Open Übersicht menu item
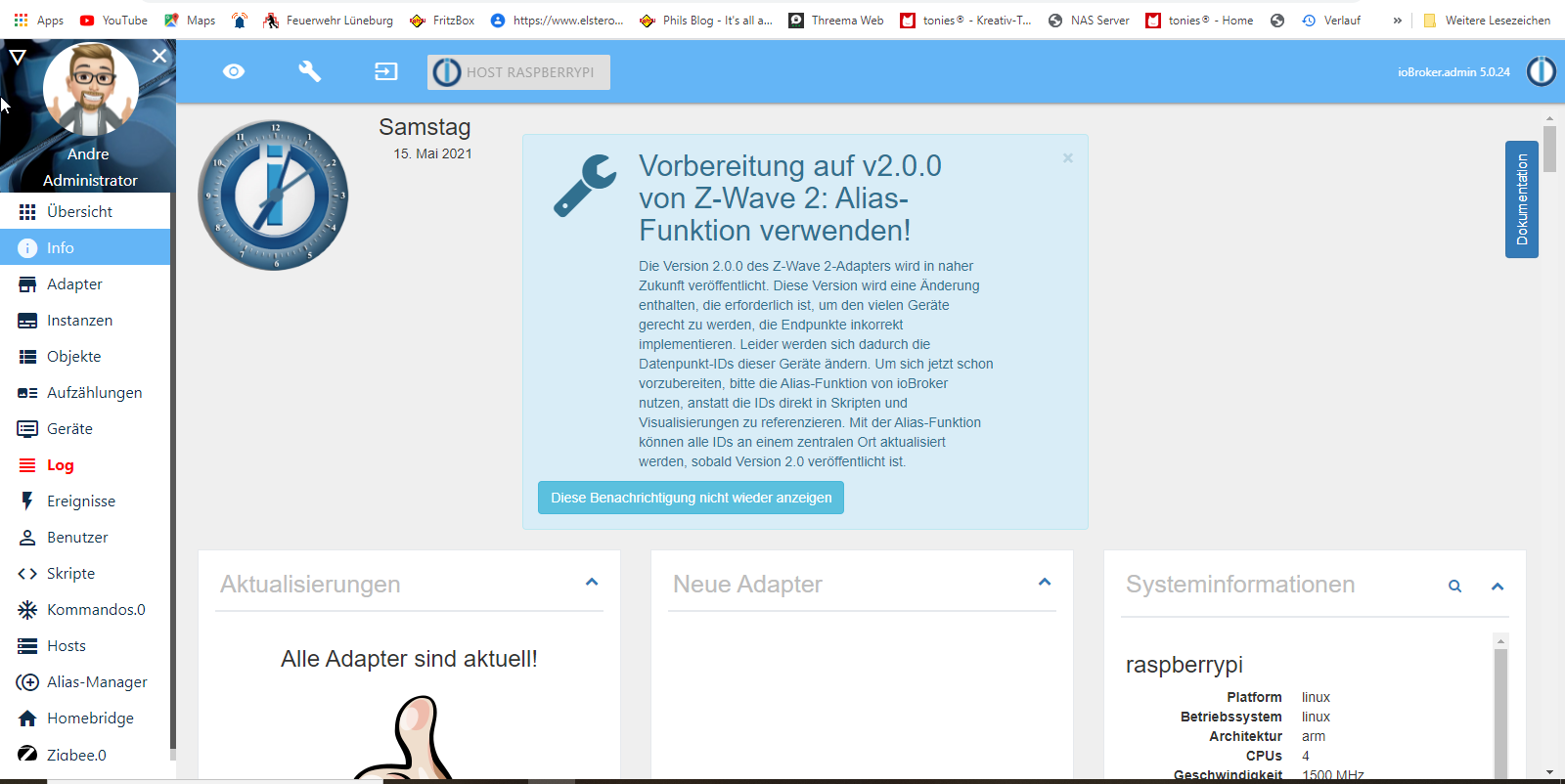1565x784 pixels. [85, 211]
